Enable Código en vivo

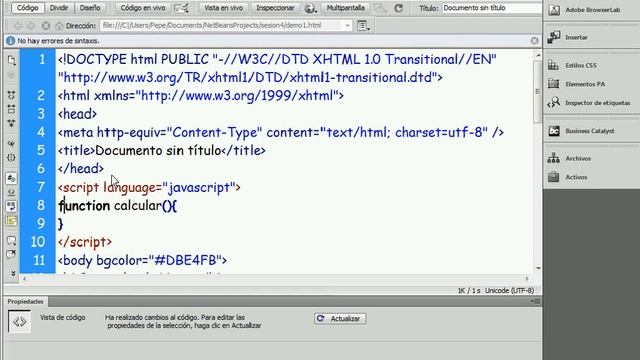tap(143, 8)
